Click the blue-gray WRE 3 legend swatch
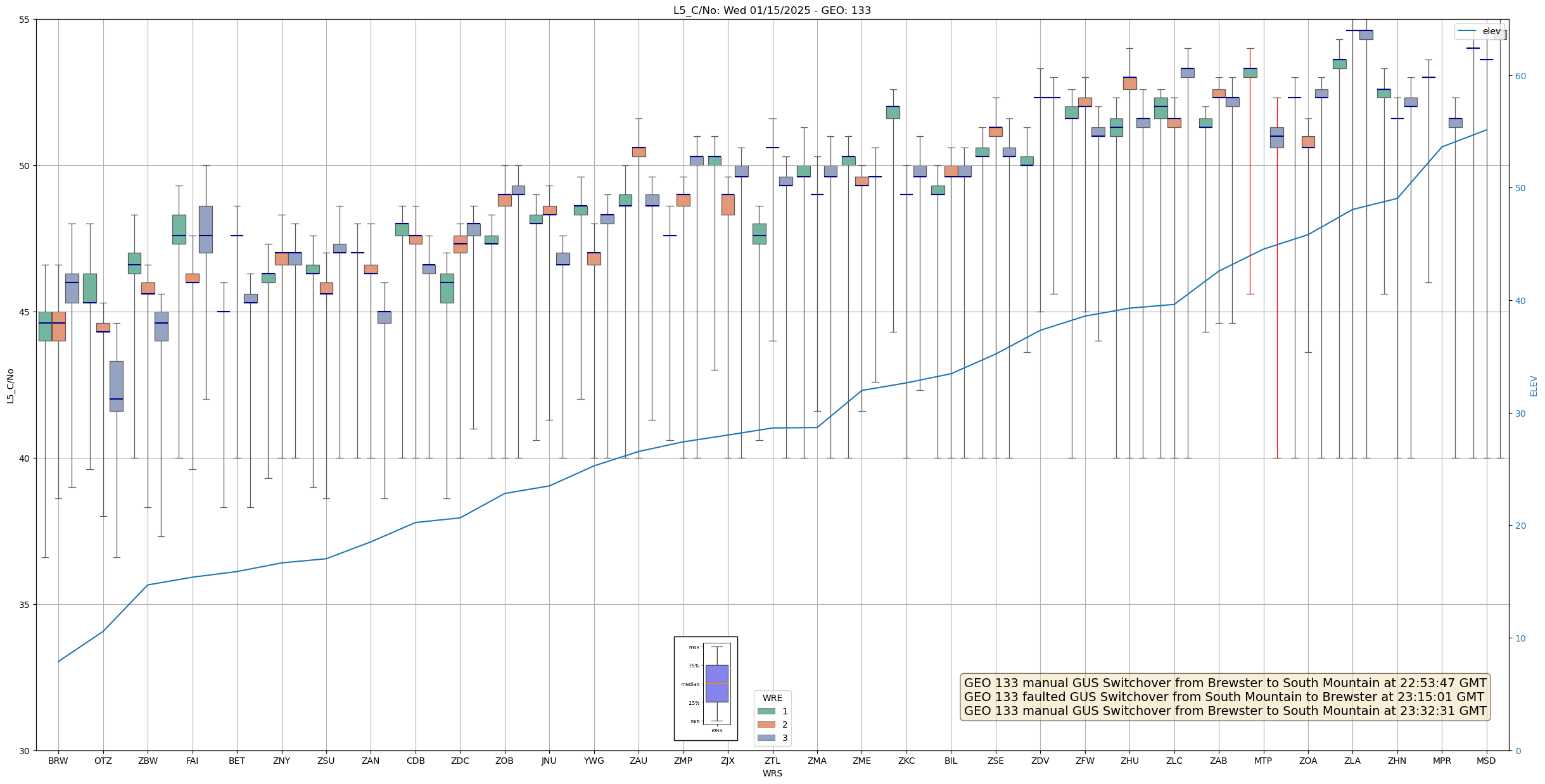1545x784 pixels. pos(766,738)
